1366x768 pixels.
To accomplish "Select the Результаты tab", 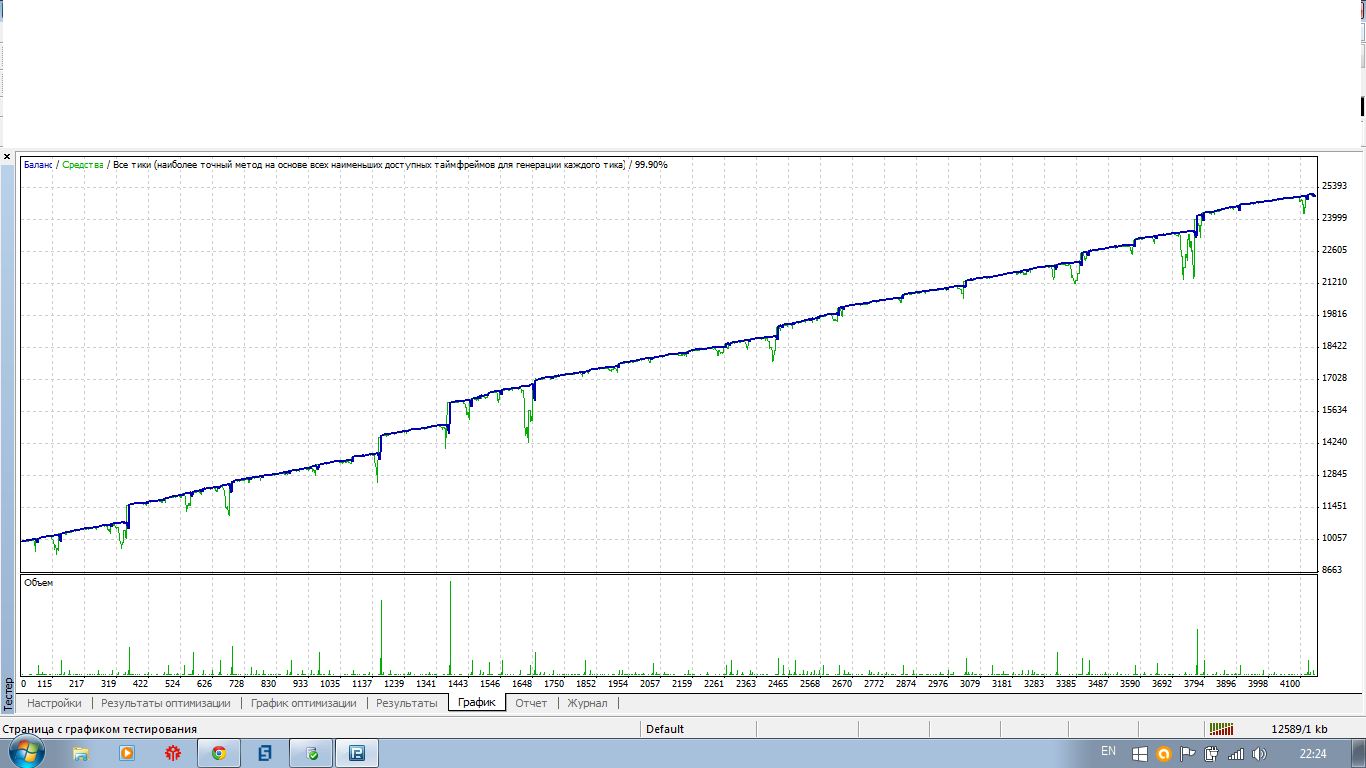I will click(407, 703).
